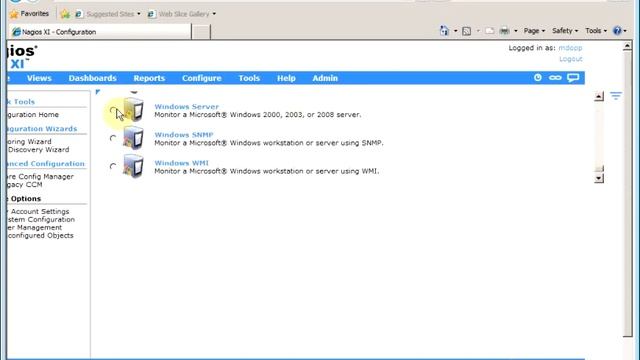Click the print icon in command bar
Screen dimensions: 640x360
click(x=504, y=31)
